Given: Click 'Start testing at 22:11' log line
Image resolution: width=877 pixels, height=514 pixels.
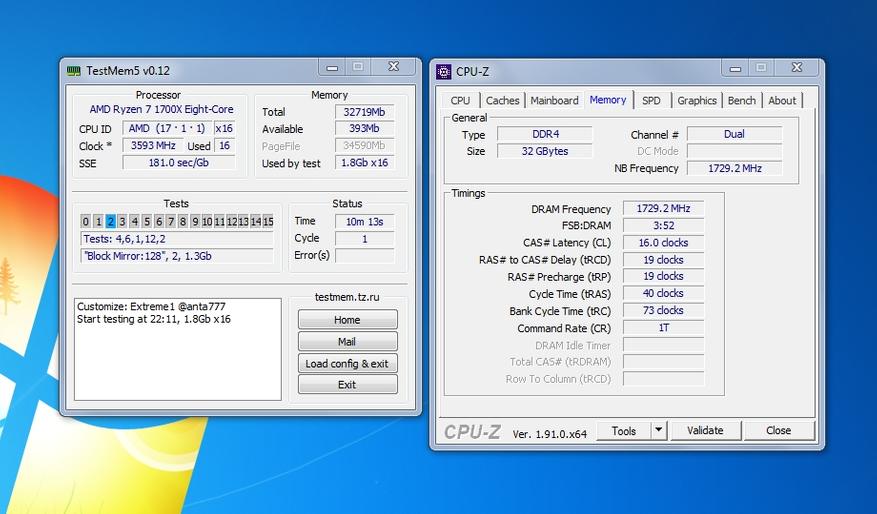Looking at the screenshot, I should (154, 319).
